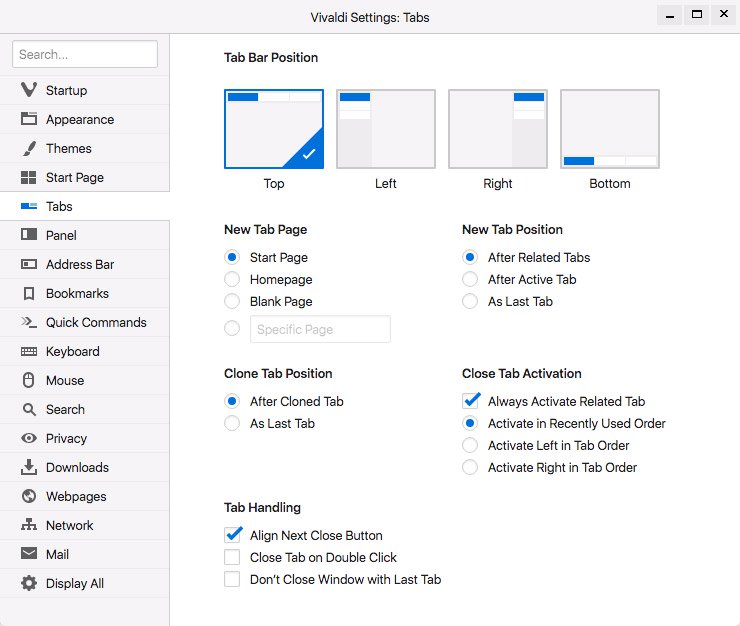The height and width of the screenshot is (626, 740).
Task: Click the Themes brush icon
Action: [29, 148]
